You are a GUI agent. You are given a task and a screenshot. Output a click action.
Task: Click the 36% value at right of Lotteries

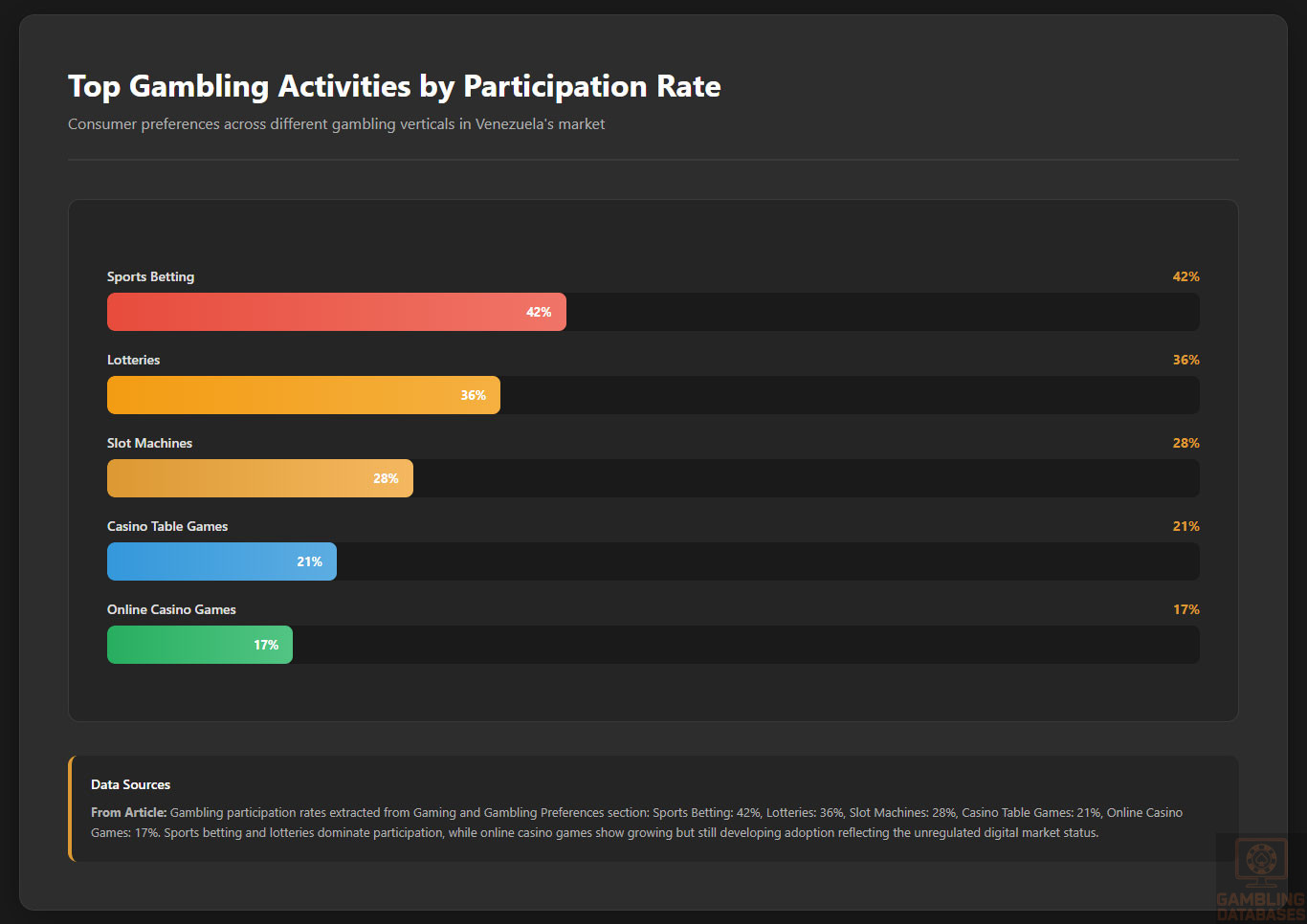tap(1185, 360)
